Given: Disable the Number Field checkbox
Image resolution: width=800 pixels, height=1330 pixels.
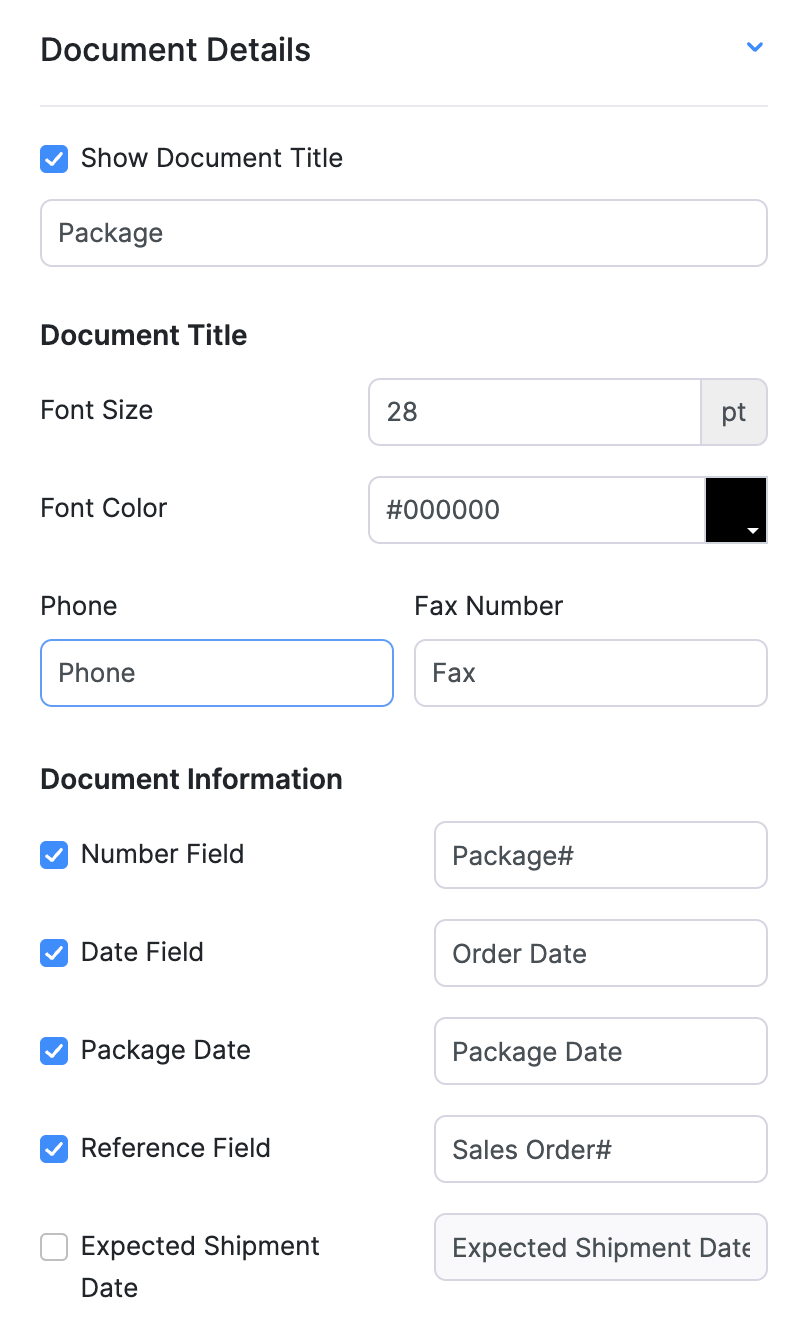Looking at the screenshot, I should [x=54, y=855].
